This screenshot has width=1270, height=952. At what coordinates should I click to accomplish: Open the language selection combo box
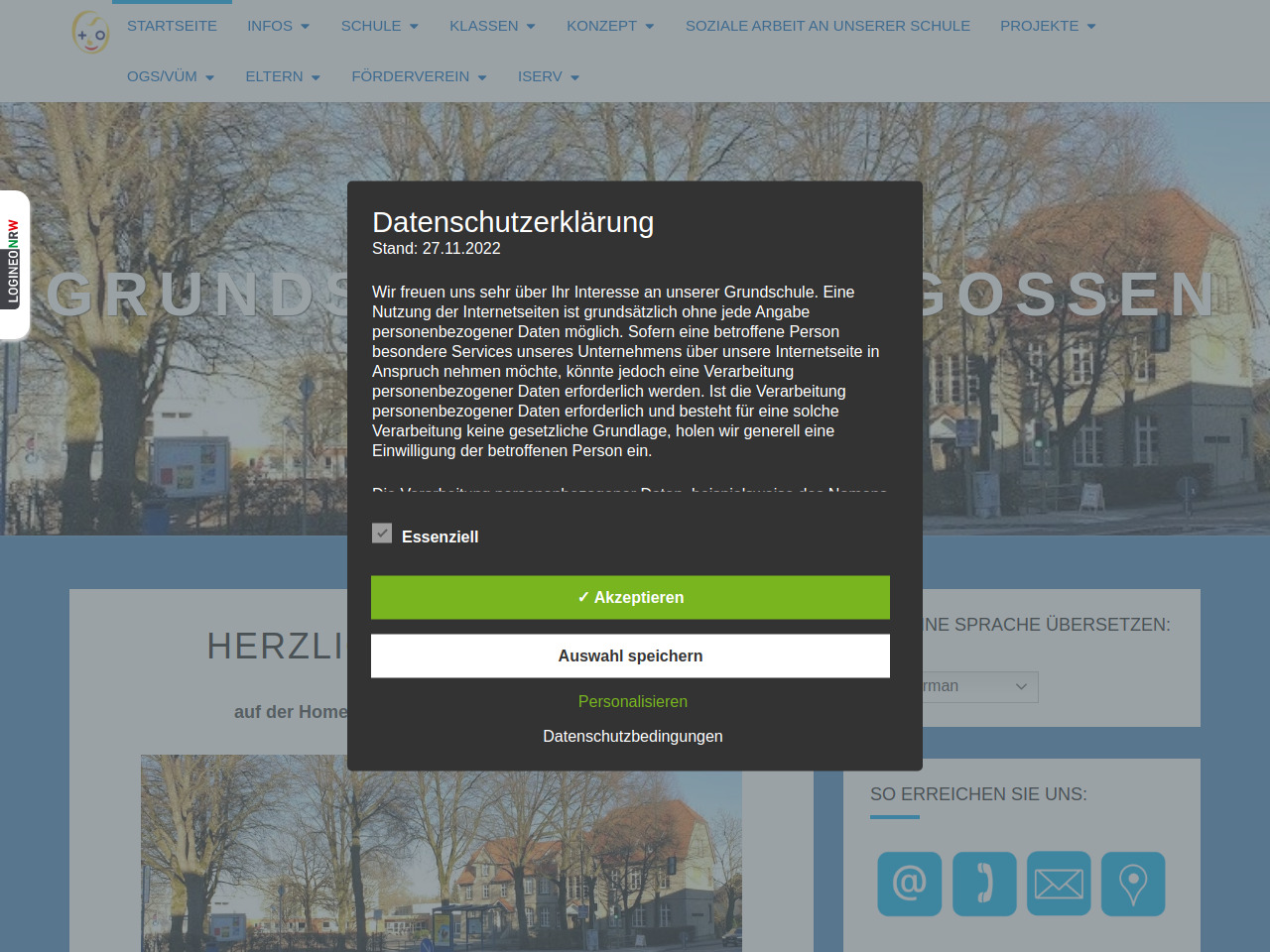(x=977, y=686)
